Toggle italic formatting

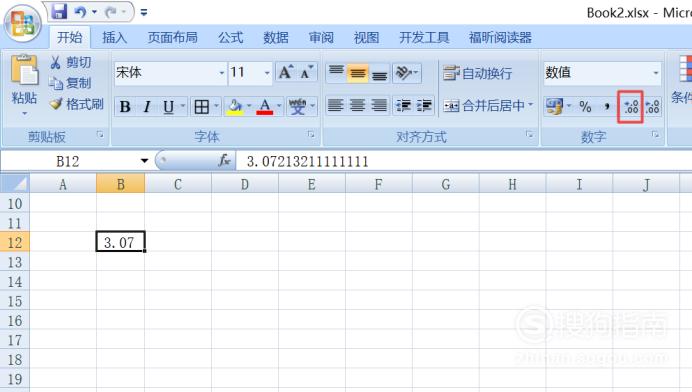[x=147, y=106]
